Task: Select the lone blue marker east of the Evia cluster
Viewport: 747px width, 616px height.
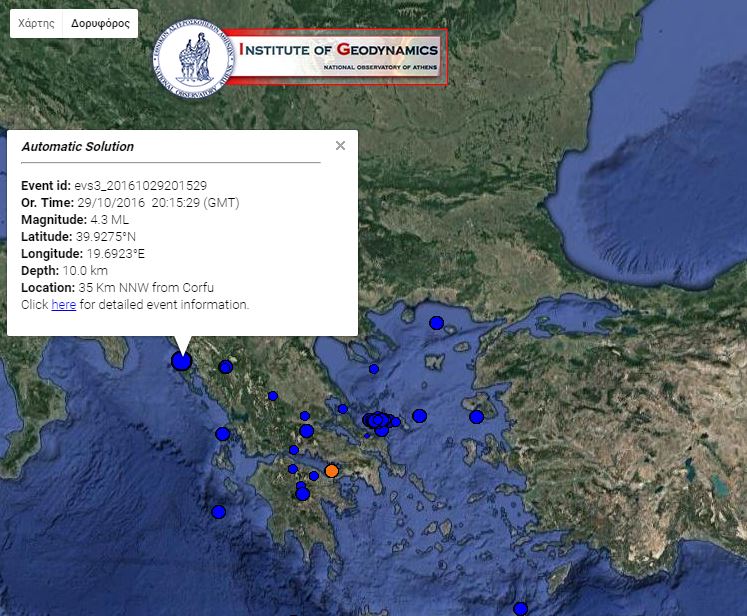Action: point(420,416)
